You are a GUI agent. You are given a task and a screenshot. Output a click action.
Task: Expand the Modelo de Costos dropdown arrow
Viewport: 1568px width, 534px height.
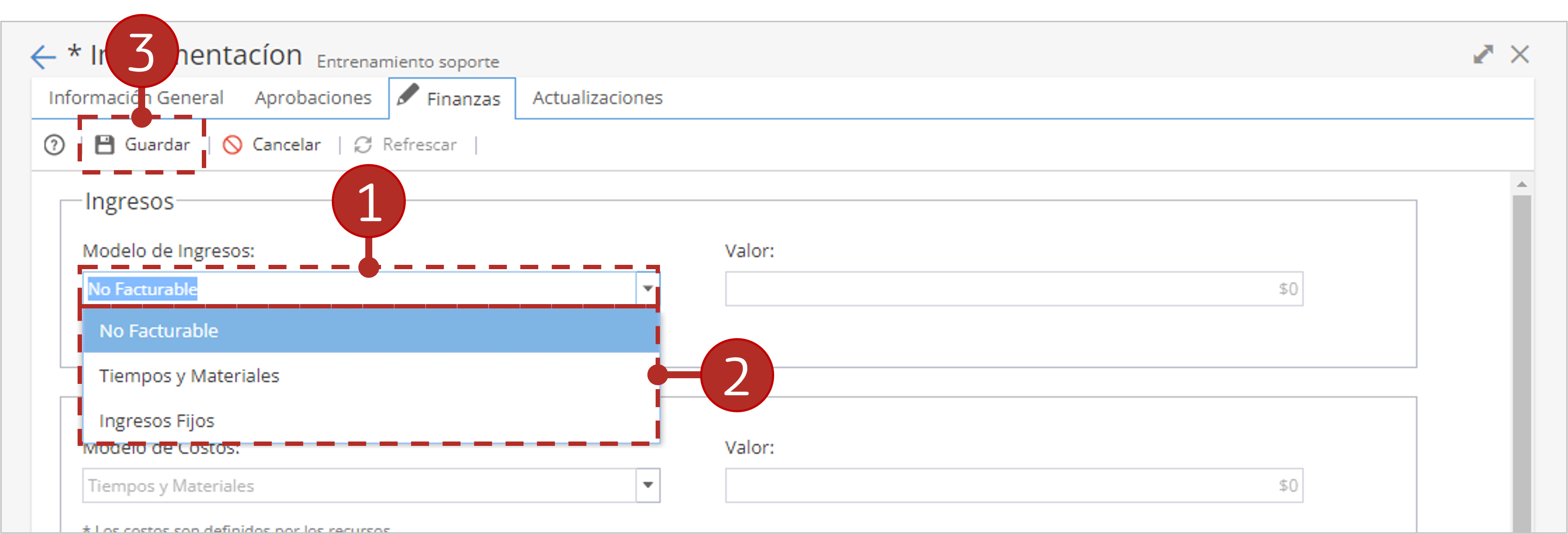[x=648, y=485]
